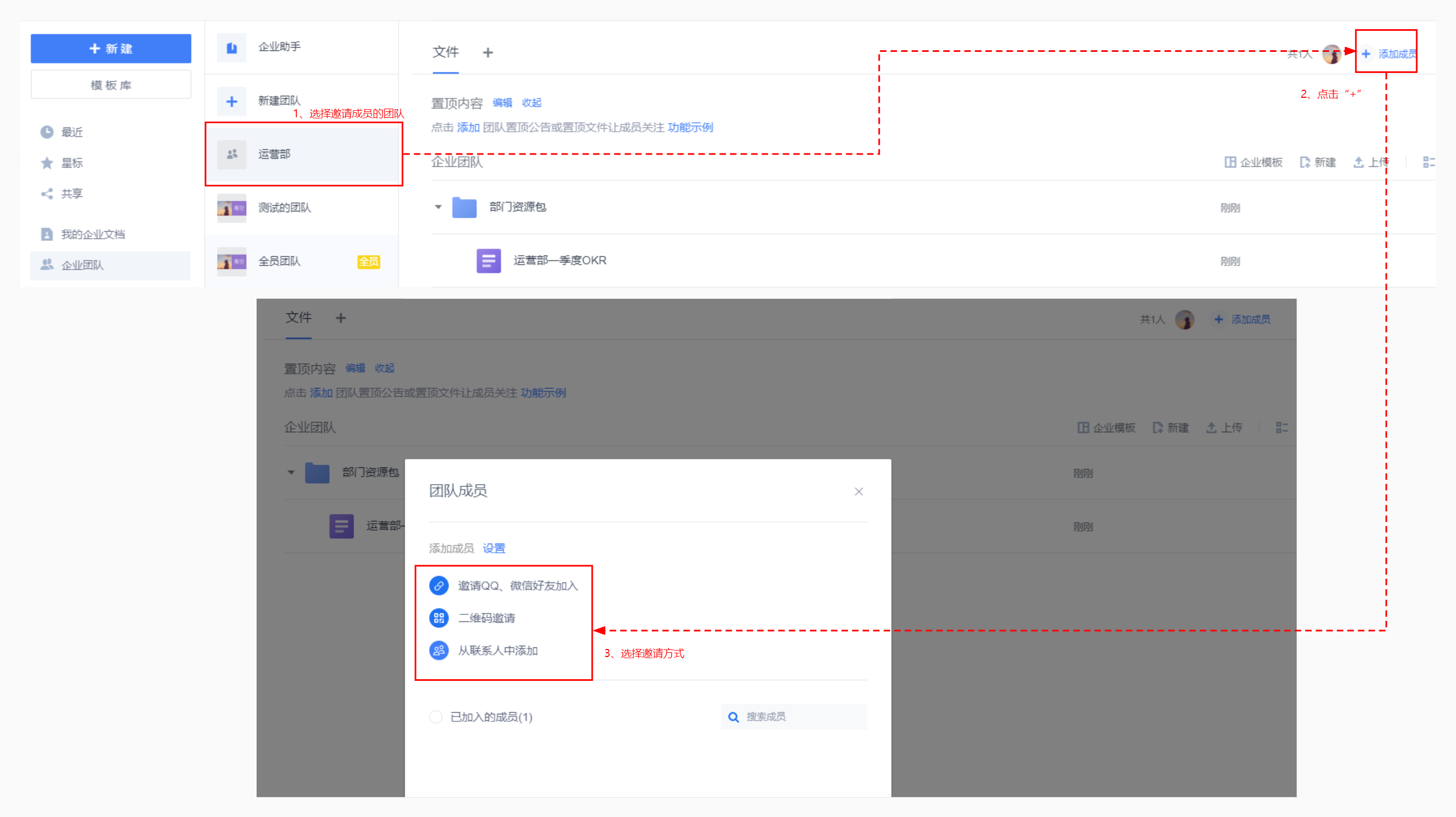Screen dimensions: 1456x817
Task: Open 运营部—季度OKR document in top panel
Action: tap(559, 260)
